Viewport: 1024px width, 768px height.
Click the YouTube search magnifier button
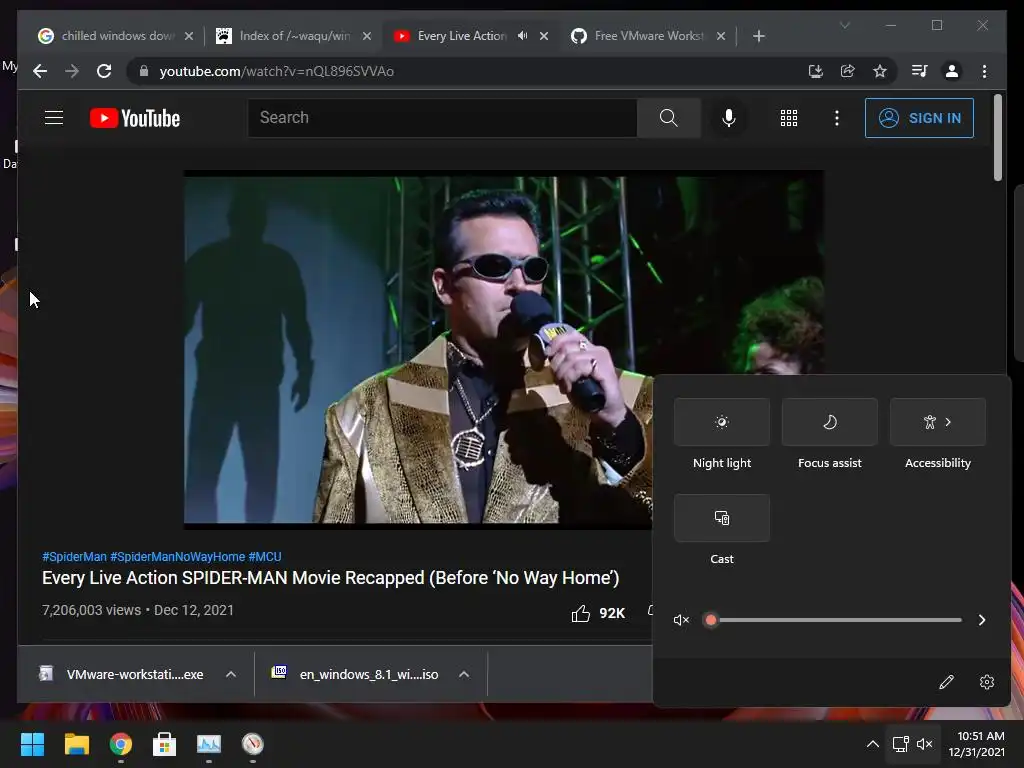pos(668,118)
